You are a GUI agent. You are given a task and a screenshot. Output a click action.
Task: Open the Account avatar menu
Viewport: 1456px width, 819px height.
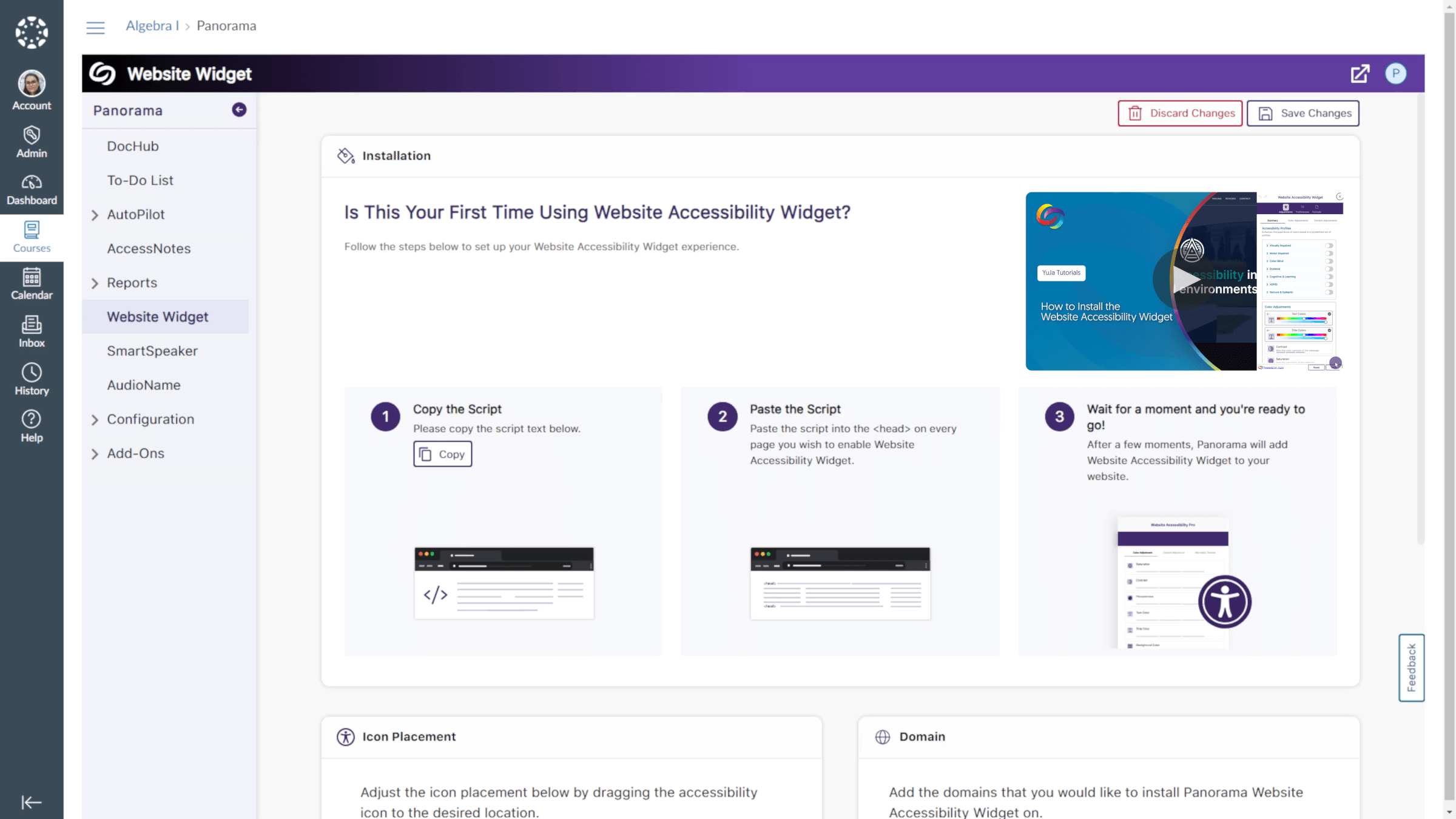32,90
